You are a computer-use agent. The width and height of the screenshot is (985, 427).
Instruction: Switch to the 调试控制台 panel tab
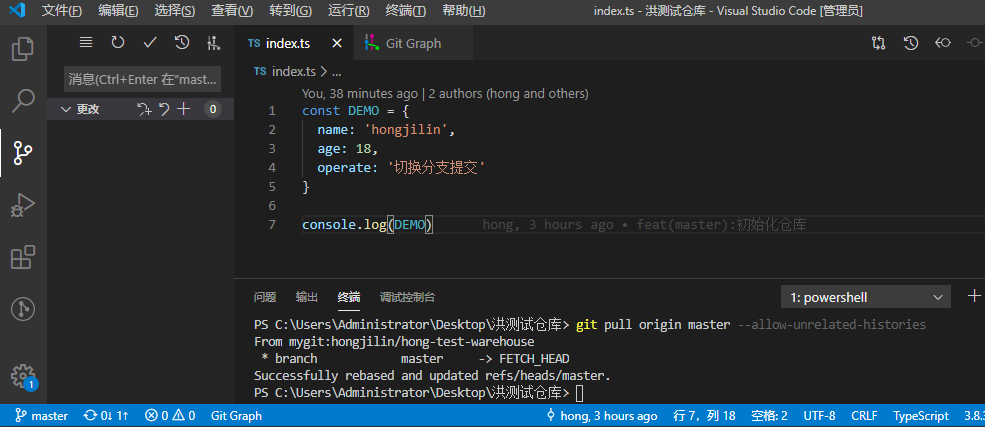point(407,297)
